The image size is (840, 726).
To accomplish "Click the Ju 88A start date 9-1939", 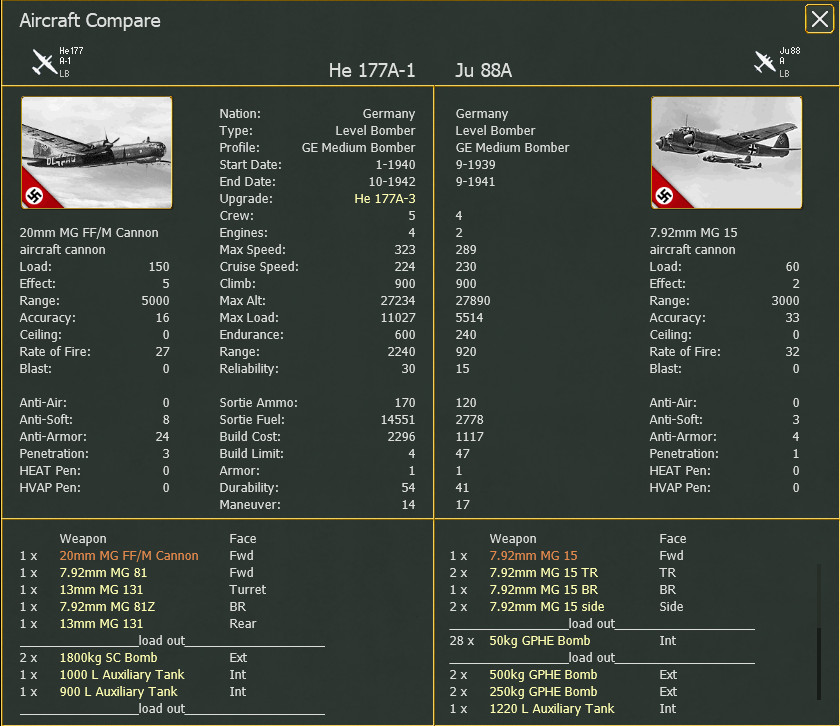I will (475, 164).
